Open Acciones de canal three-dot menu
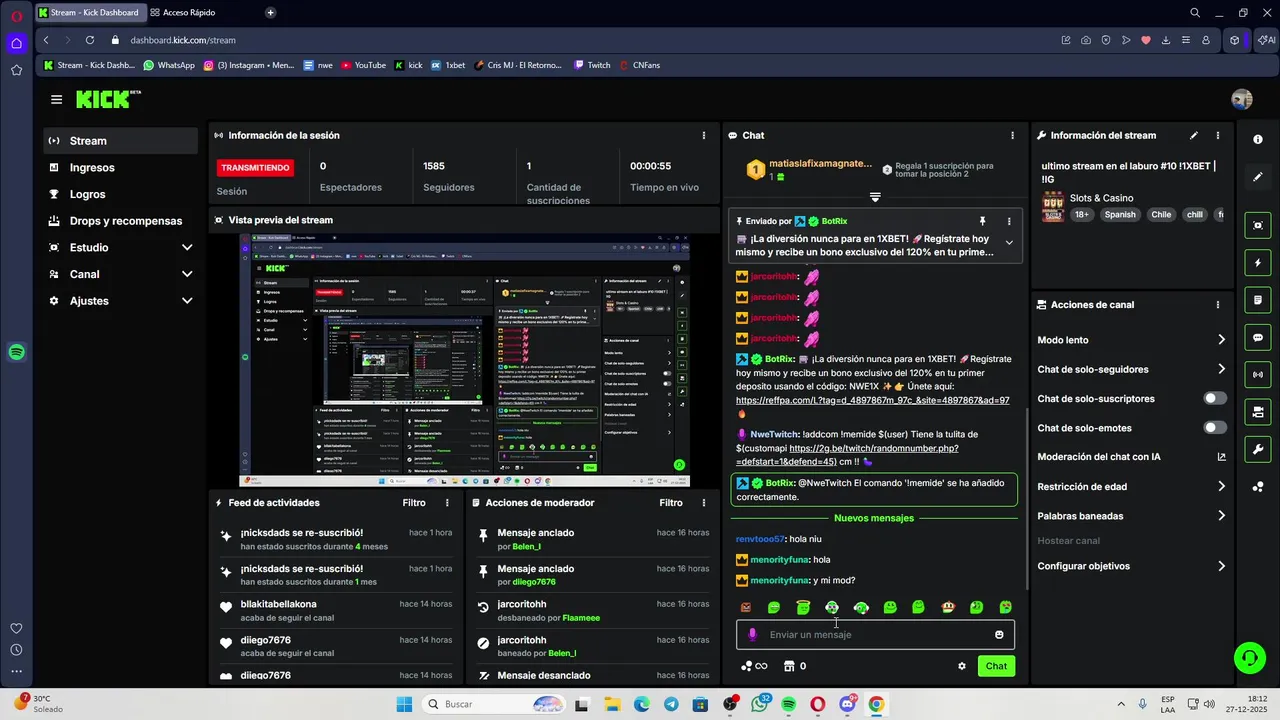This screenshot has height=720, width=1280. tap(1217, 305)
